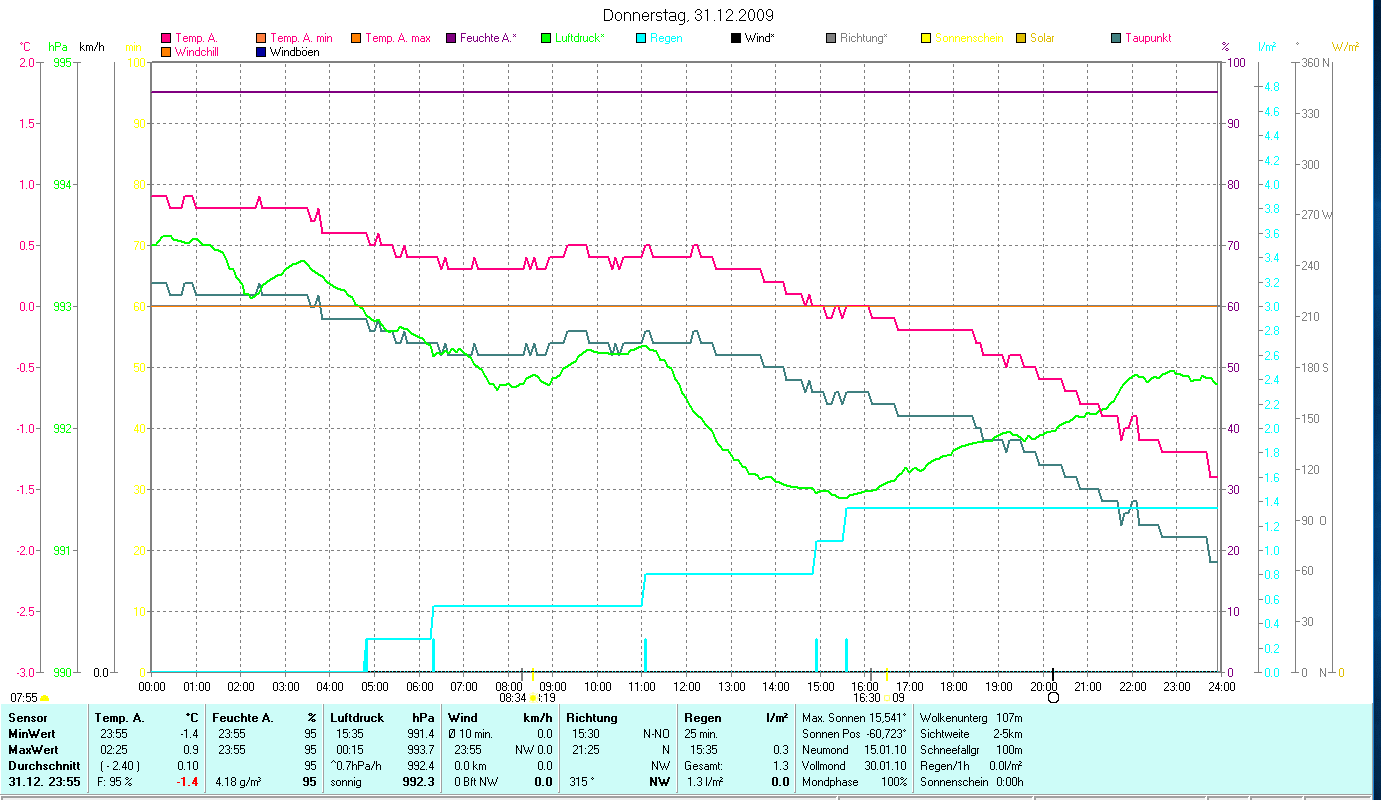
Task: Click the Taupunkt legend label
Action: click(x=1148, y=39)
